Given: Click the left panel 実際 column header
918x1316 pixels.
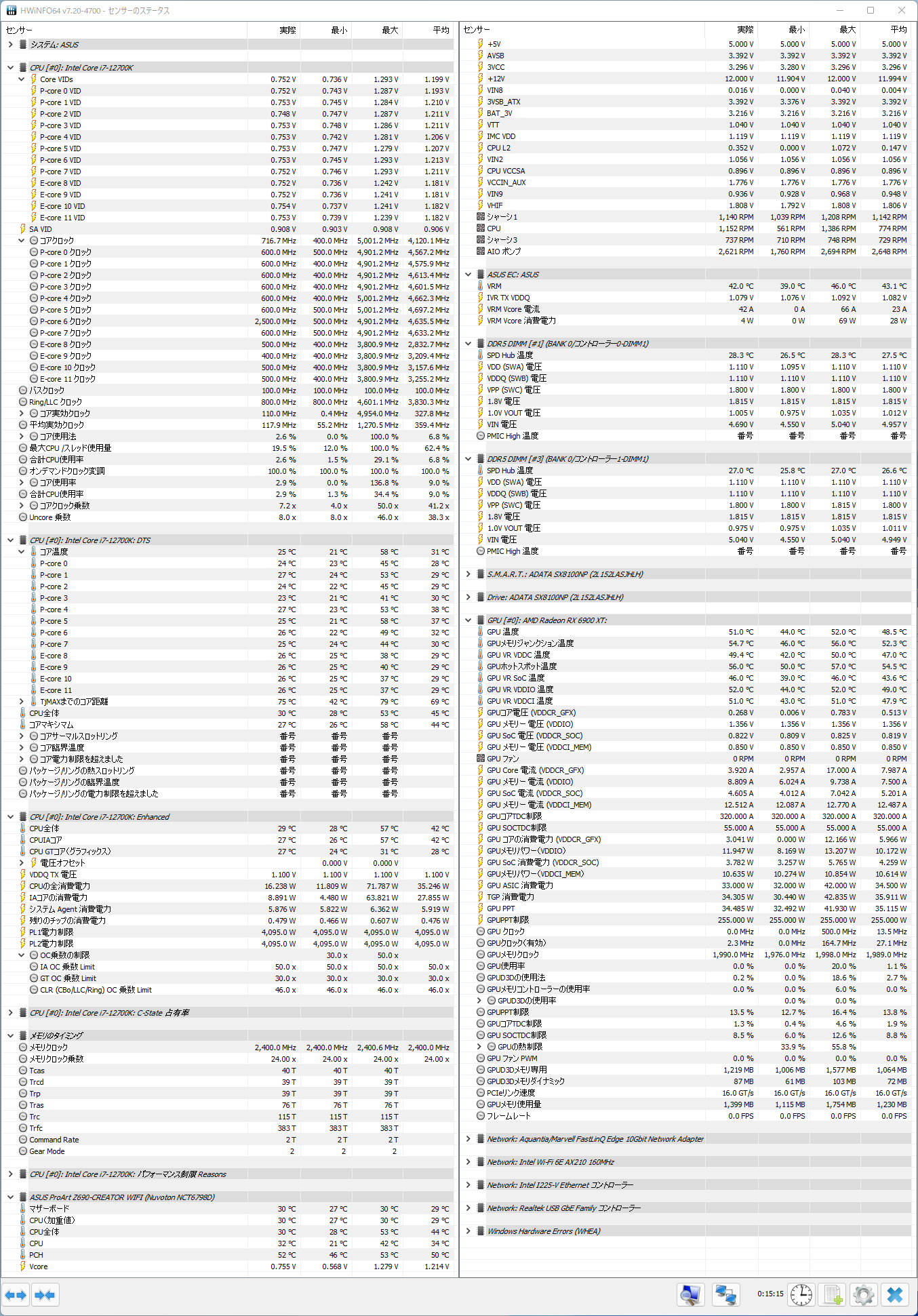Looking at the screenshot, I should pyautogui.click(x=273, y=30).
